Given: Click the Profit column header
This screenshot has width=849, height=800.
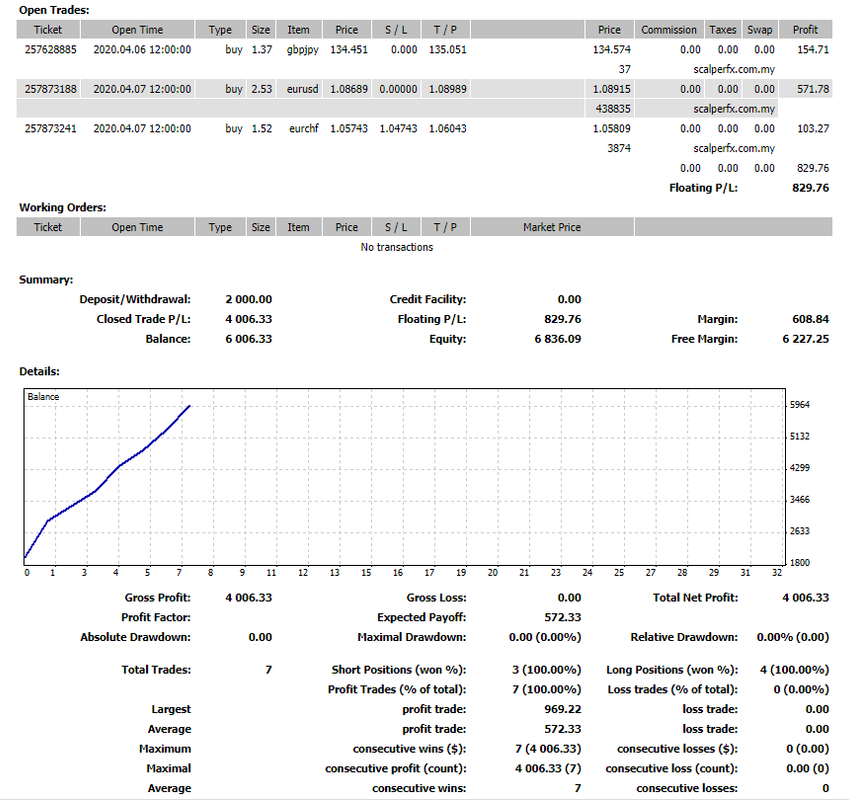Looking at the screenshot, I should click(805, 30).
